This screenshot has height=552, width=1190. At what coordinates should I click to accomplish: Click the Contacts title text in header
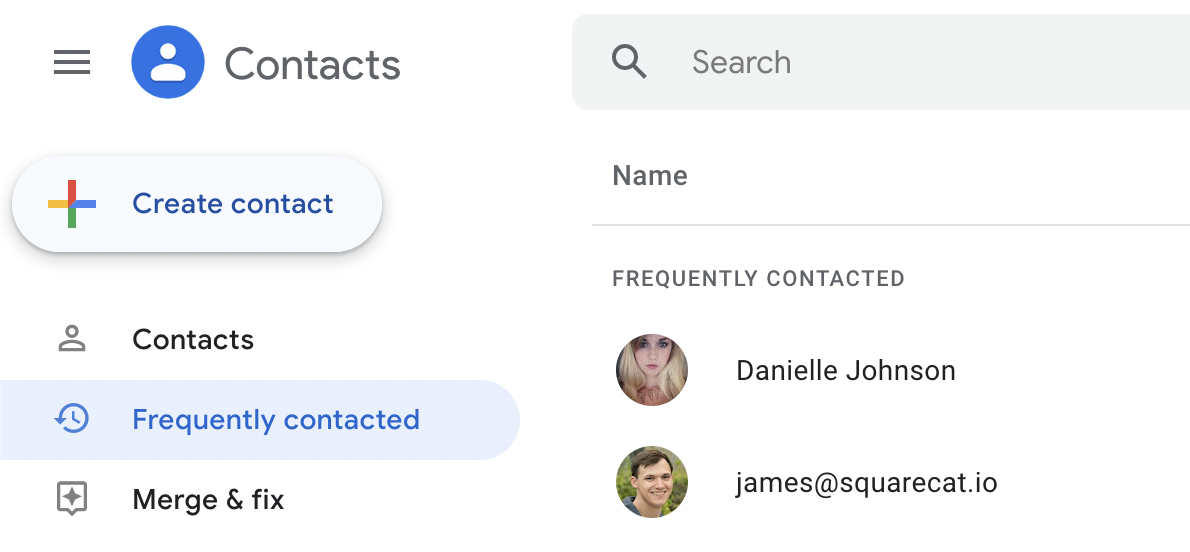pos(312,65)
